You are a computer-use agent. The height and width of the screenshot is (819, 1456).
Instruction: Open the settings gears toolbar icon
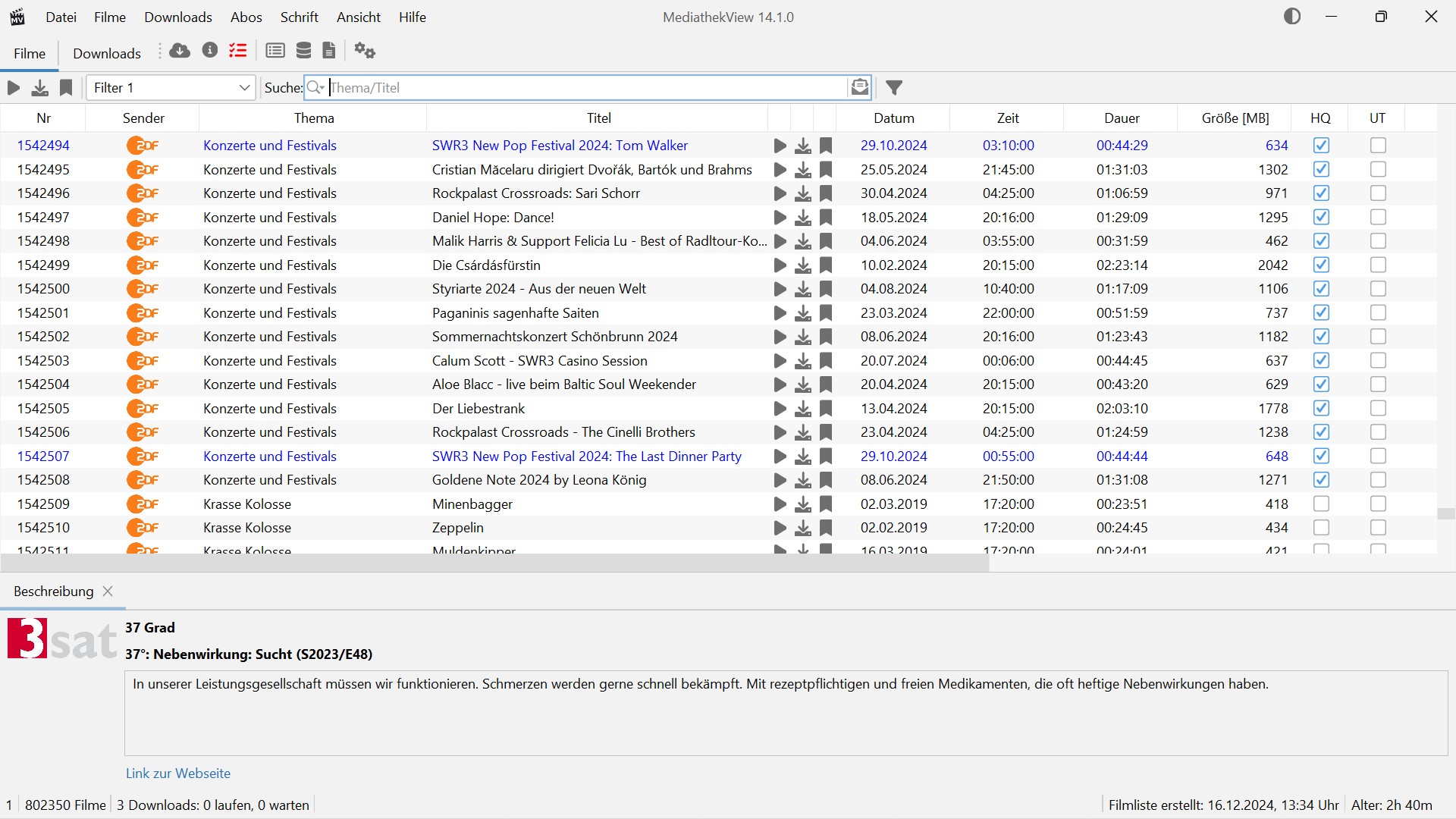point(365,51)
